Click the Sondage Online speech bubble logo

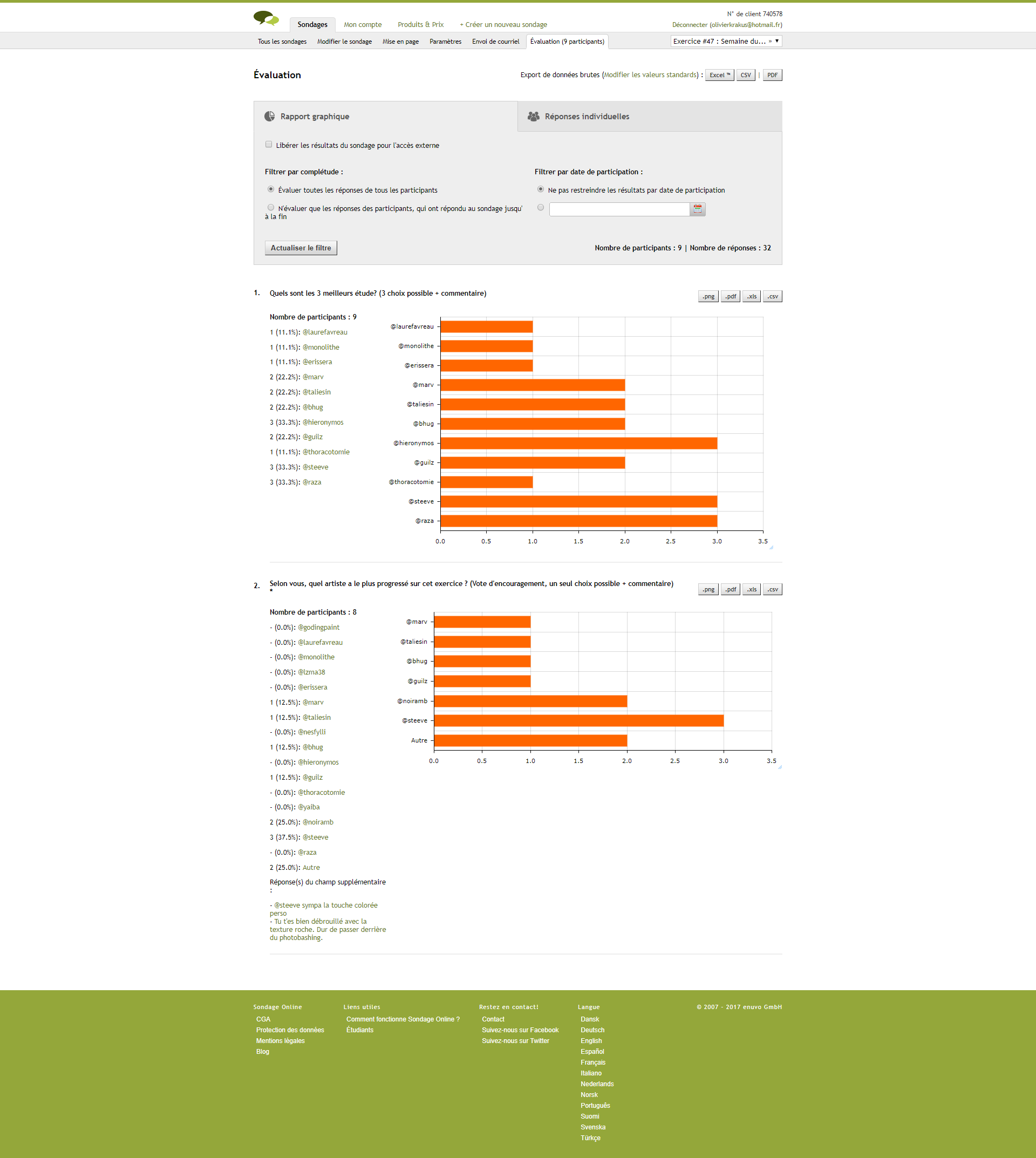coord(266,18)
